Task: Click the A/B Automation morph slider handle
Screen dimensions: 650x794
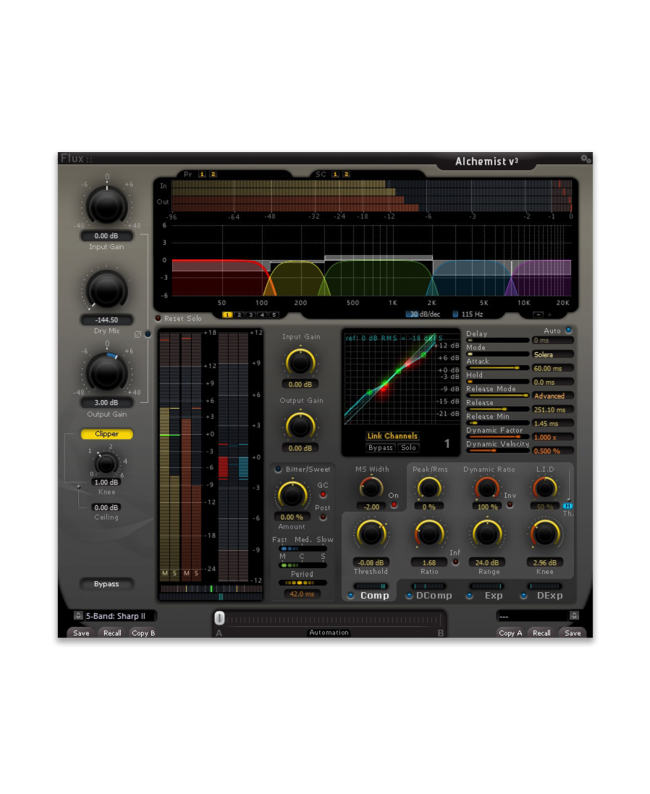Action: 219,617
